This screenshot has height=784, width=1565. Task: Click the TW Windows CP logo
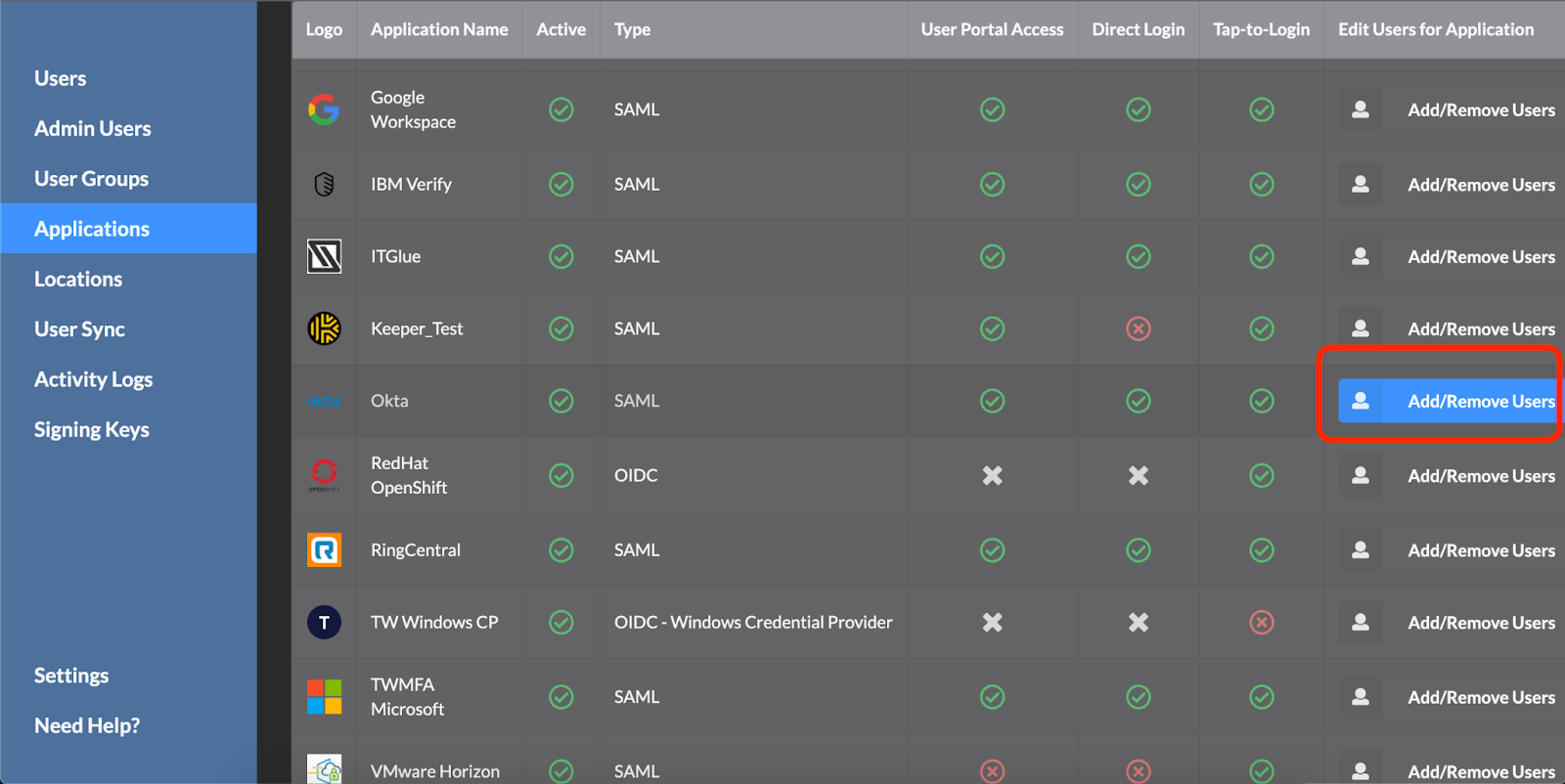tap(324, 623)
